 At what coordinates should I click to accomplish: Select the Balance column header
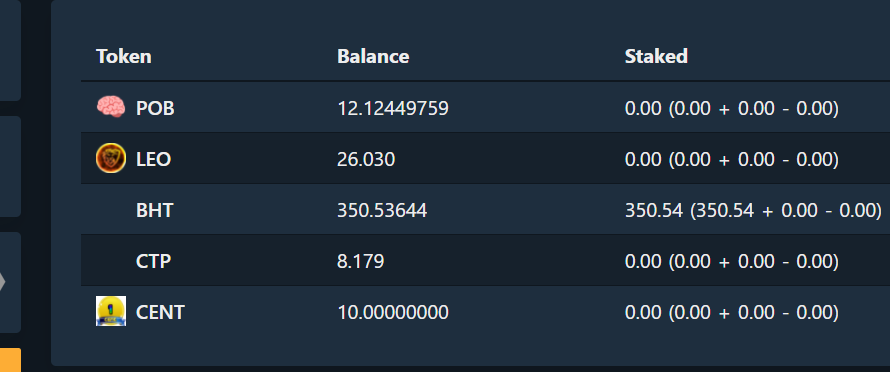(x=373, y=56)
